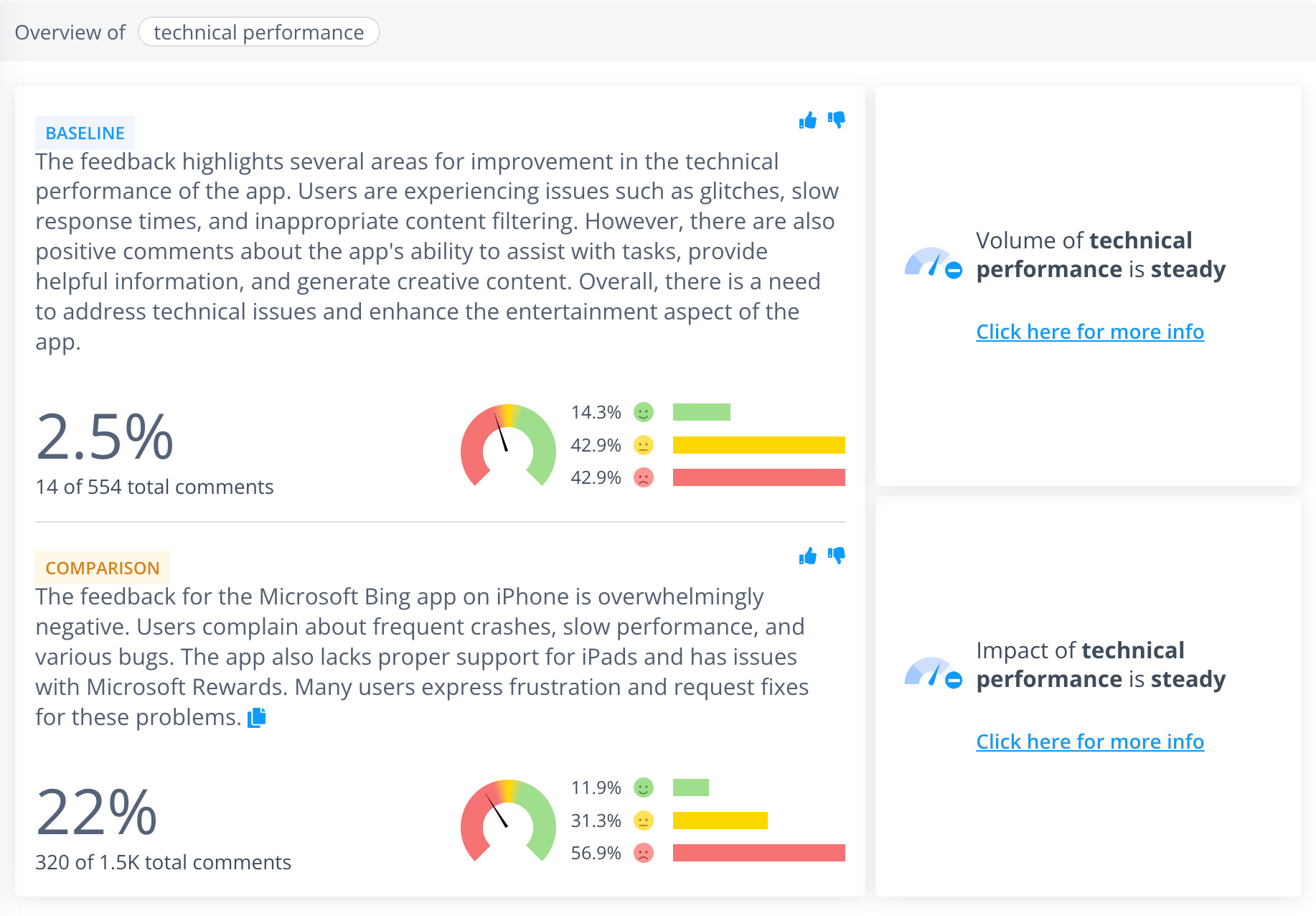
Task: Click the red 56.9% negative sentiment bar
Action: [757, 854]
